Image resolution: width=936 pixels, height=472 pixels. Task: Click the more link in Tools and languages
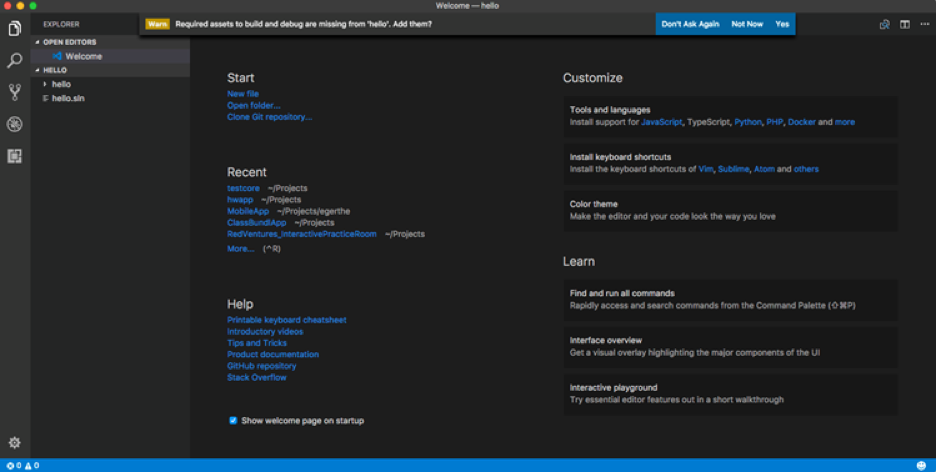(x=845, y=122)
